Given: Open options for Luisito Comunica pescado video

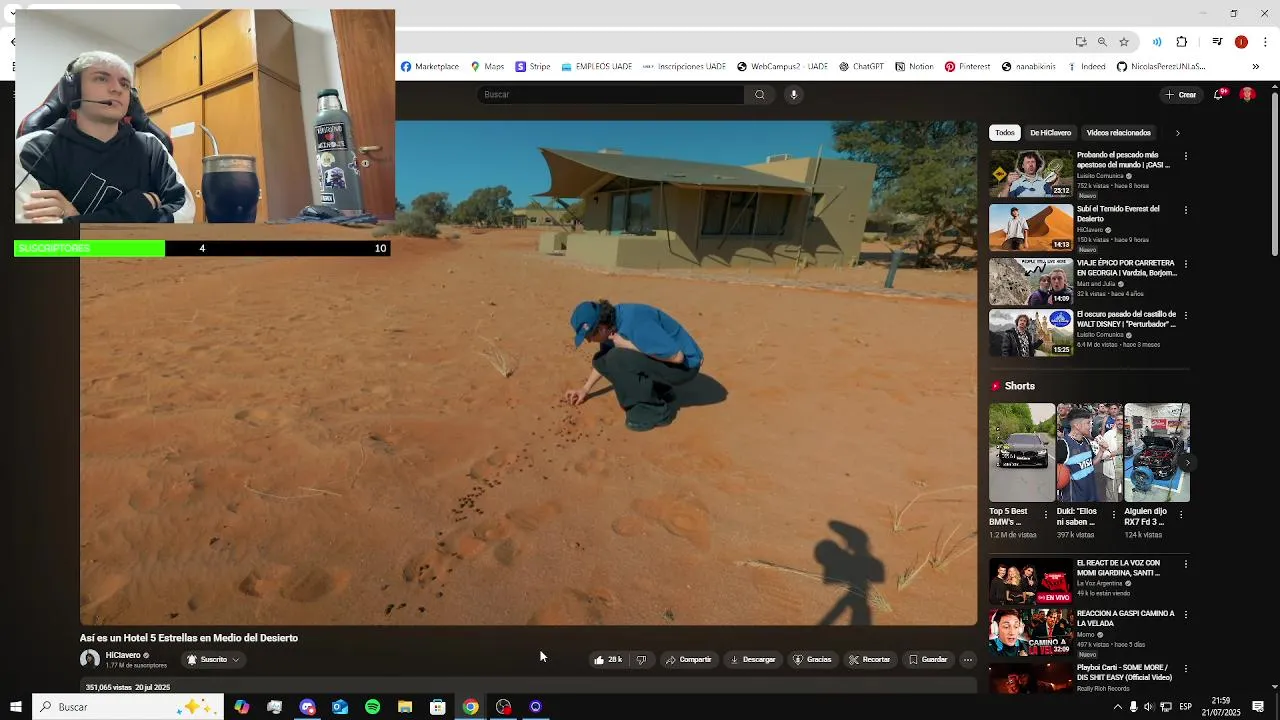Looking at the screenshot, I should point(1186,156).
